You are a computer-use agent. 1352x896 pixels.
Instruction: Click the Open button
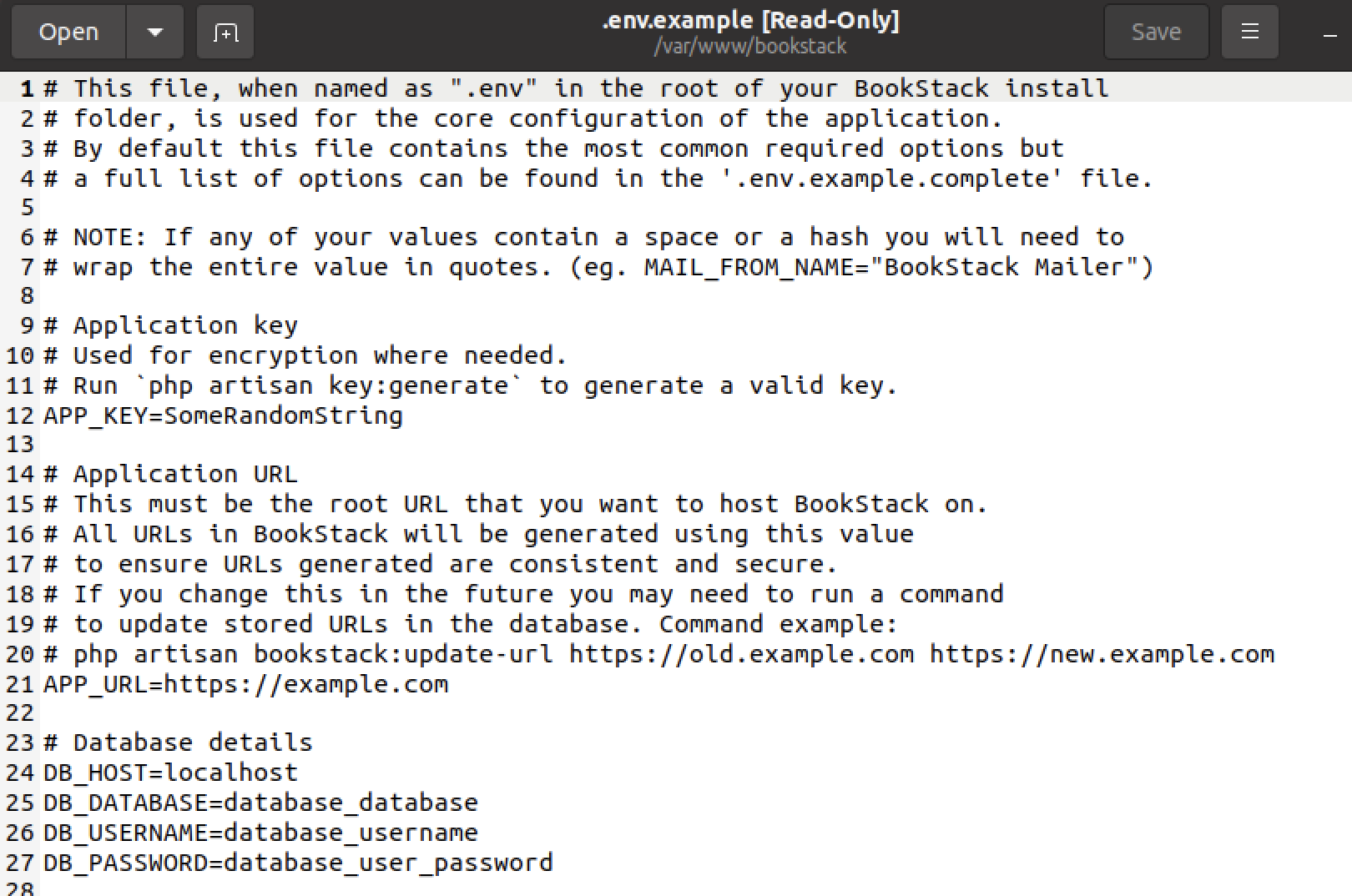[x=68, y=31]
